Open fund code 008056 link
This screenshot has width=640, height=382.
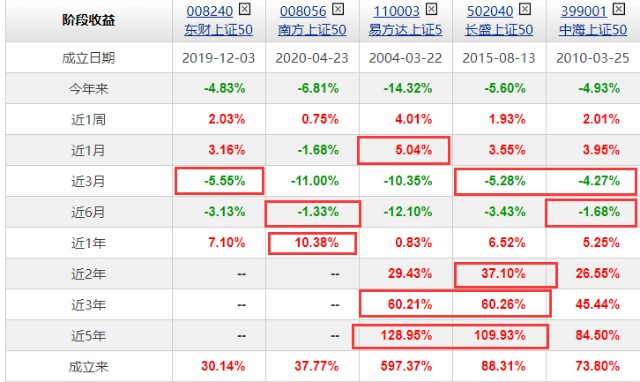(303, 11)
